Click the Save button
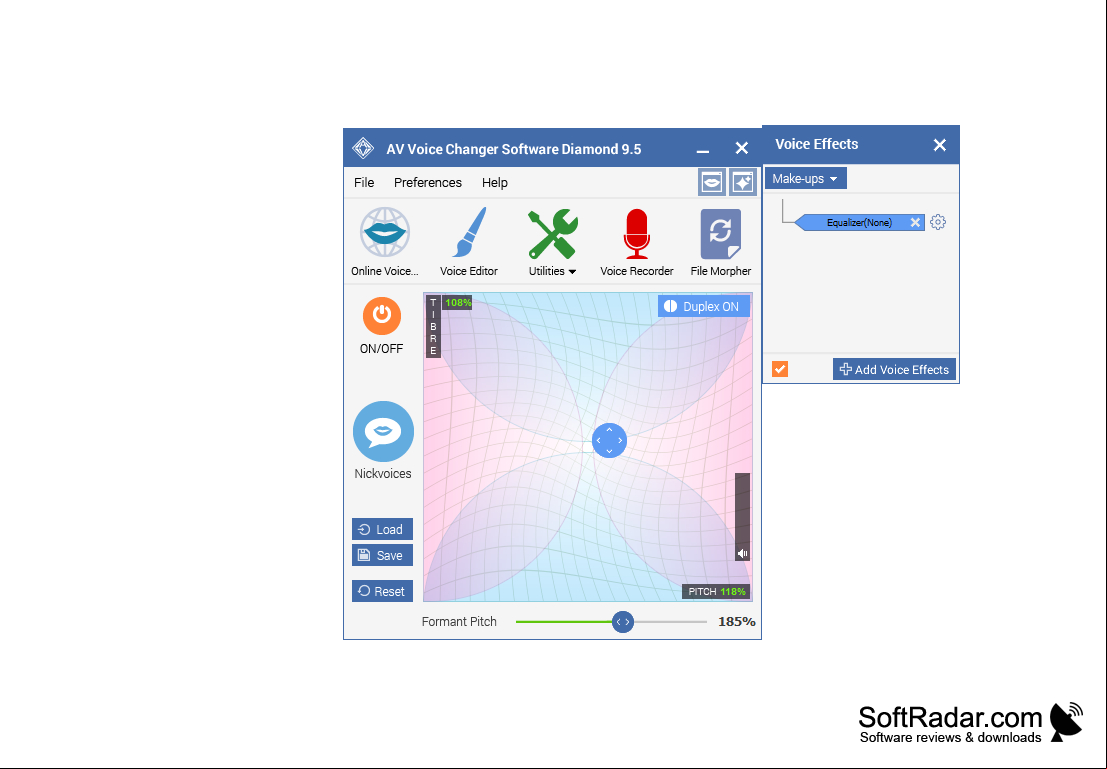1107x769 pixels. point(383,555)
